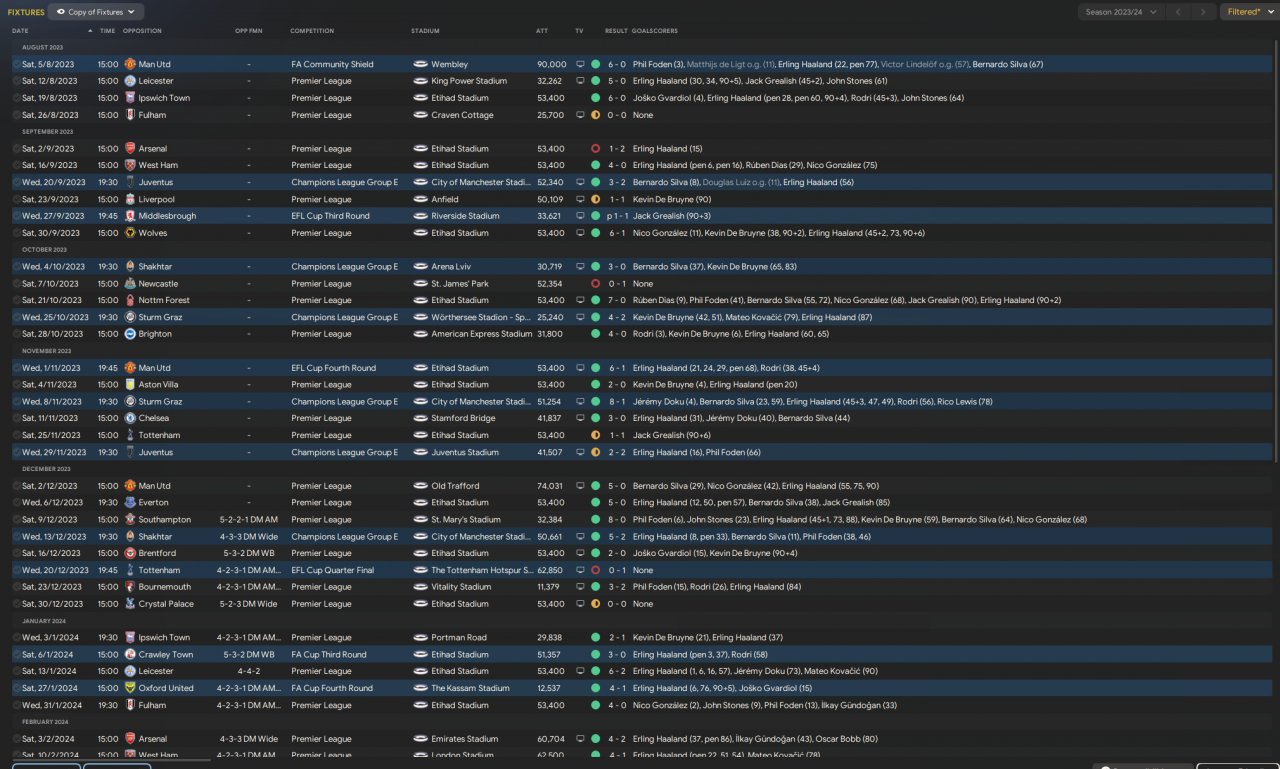1280x769 pixels.
Task: Select the Sat, 7/10/2023 fixture row circle
Action: coord(17,284)
